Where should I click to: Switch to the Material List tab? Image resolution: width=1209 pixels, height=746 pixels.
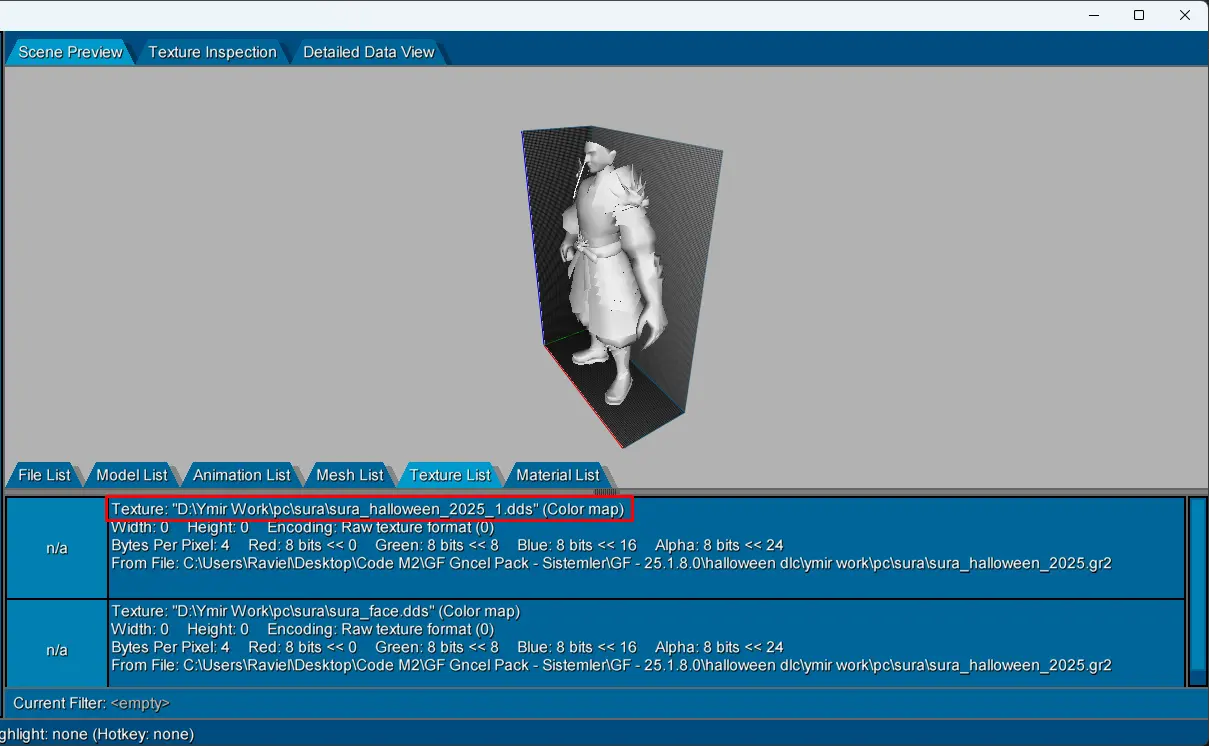pyautogui.click(x=557, y=475)
